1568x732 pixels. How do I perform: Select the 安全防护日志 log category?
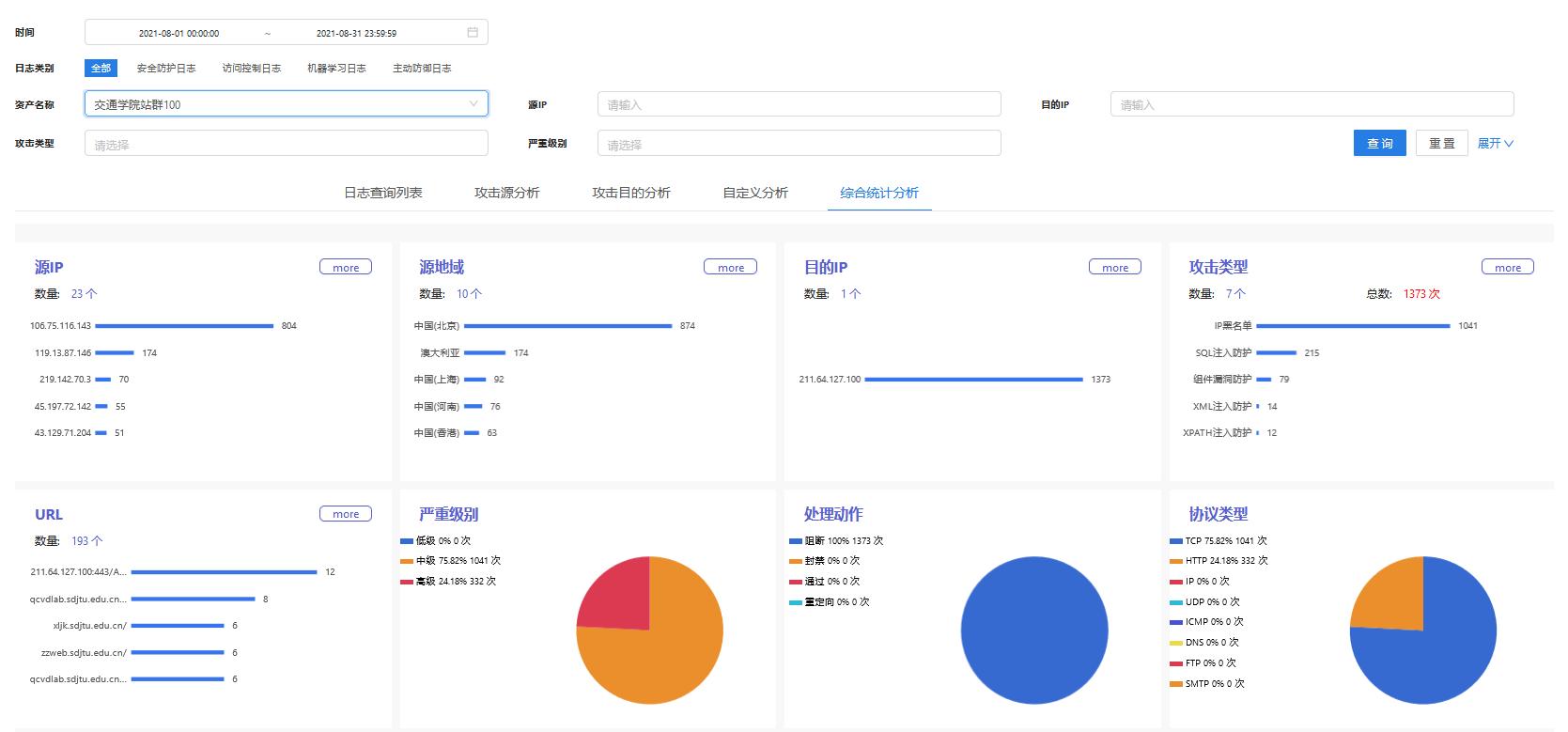click(x=166, y=68)
